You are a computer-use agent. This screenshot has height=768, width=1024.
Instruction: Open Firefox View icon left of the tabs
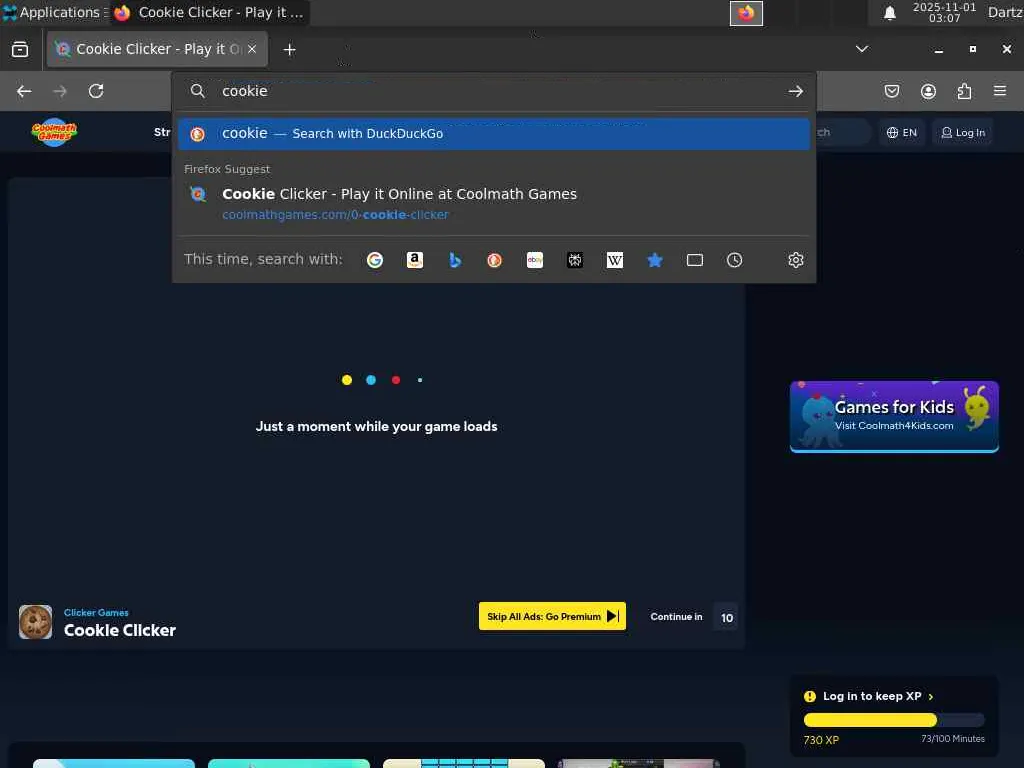pyautogui.click(x=20, y=50)
